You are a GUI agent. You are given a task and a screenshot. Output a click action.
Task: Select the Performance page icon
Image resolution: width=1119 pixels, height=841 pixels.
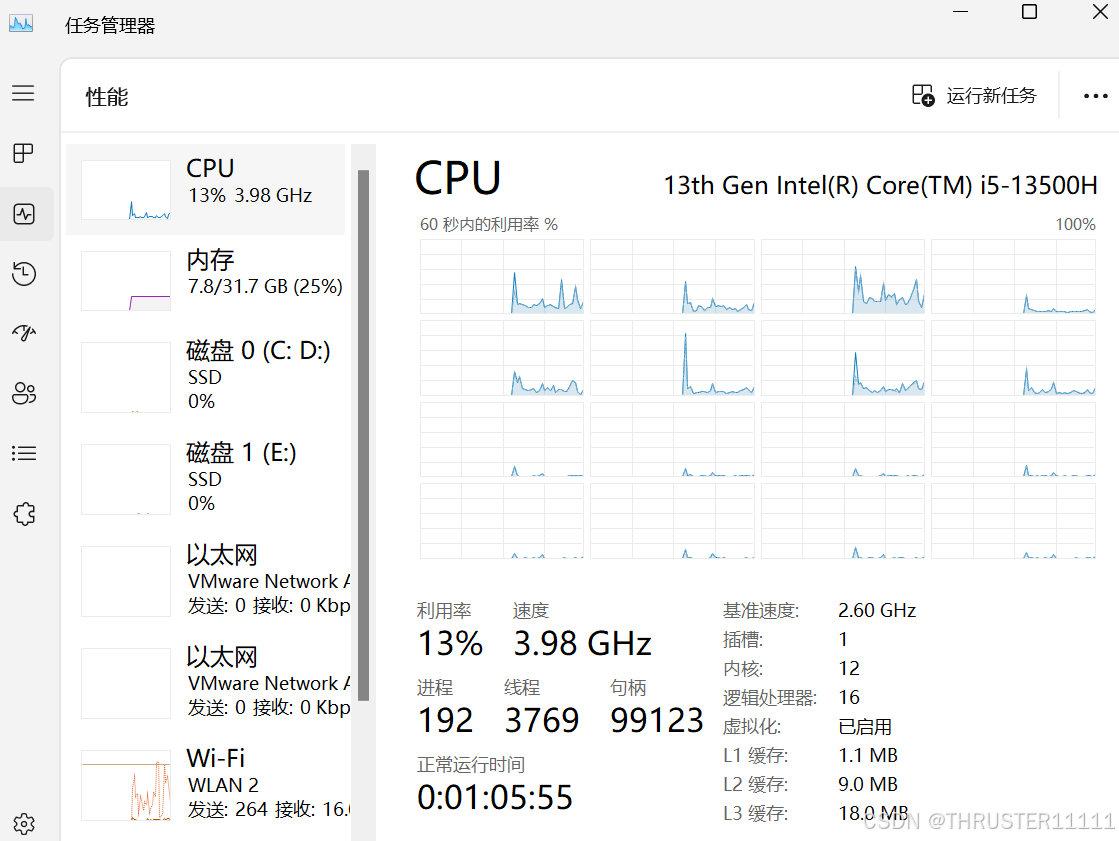click(x=24, y=213)
